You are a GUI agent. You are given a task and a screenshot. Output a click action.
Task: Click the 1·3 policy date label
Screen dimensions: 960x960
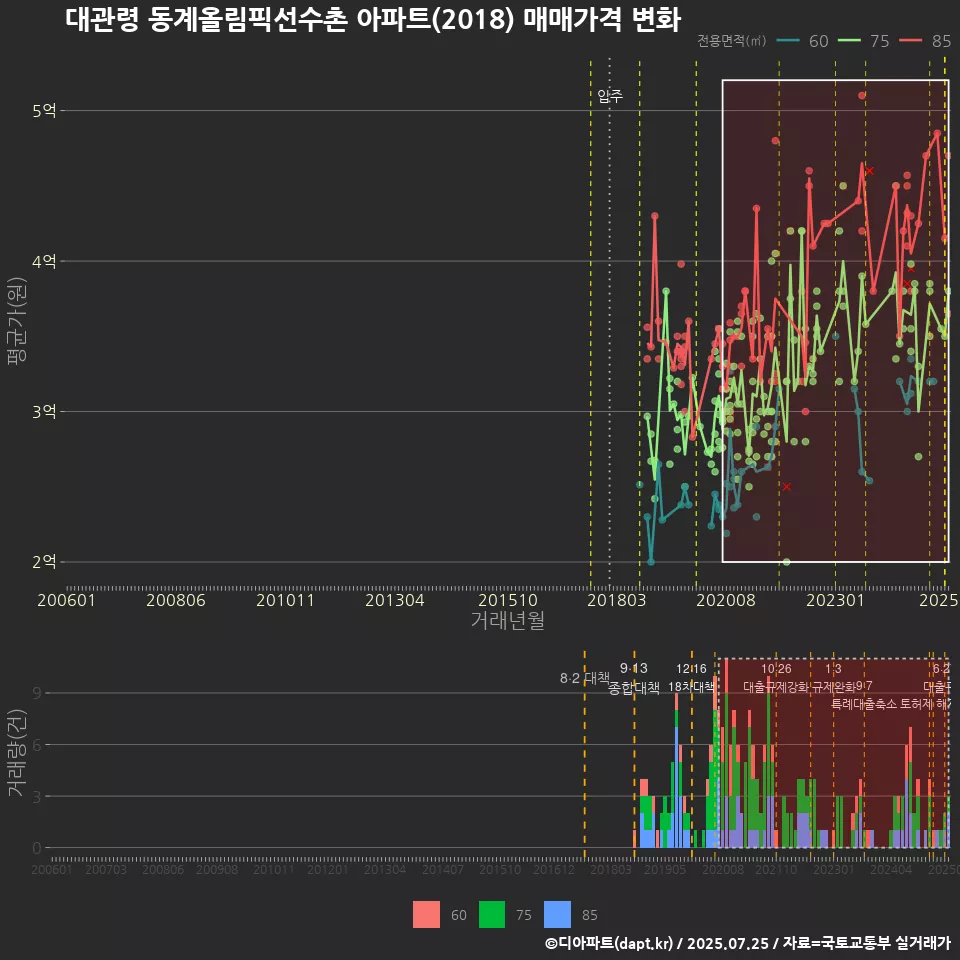833,669
